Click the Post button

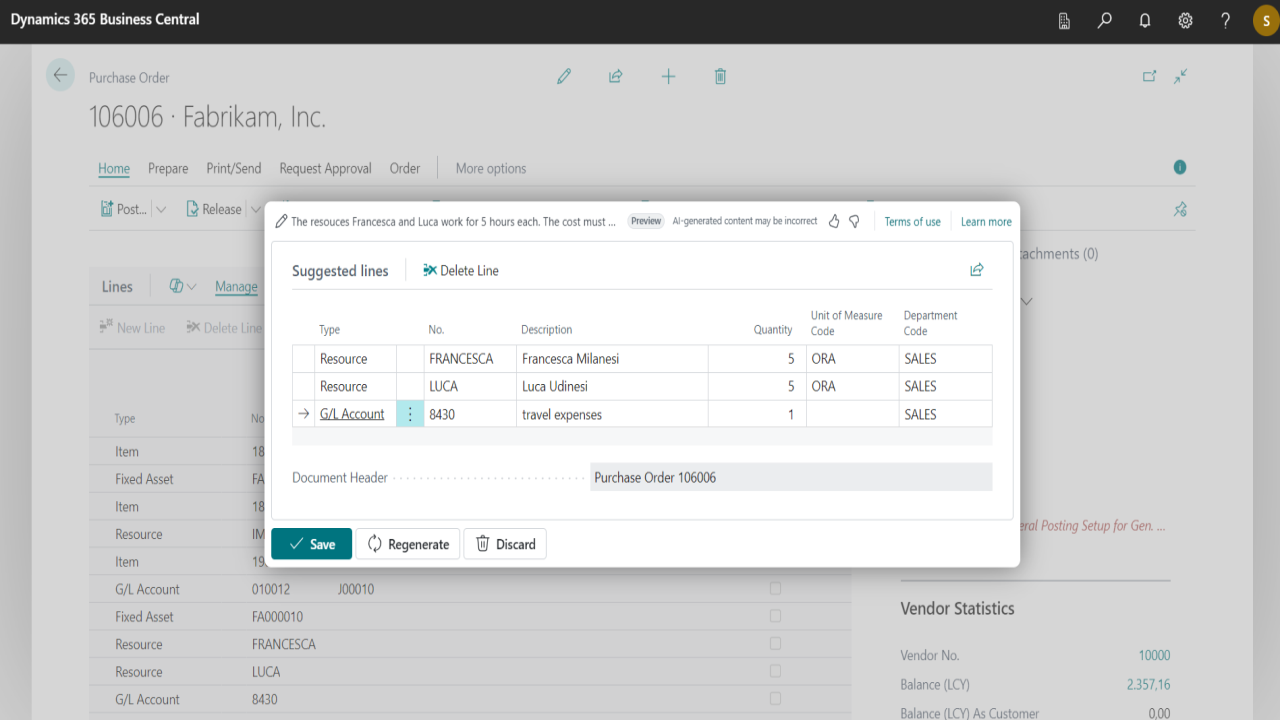[x=124, y=209]
